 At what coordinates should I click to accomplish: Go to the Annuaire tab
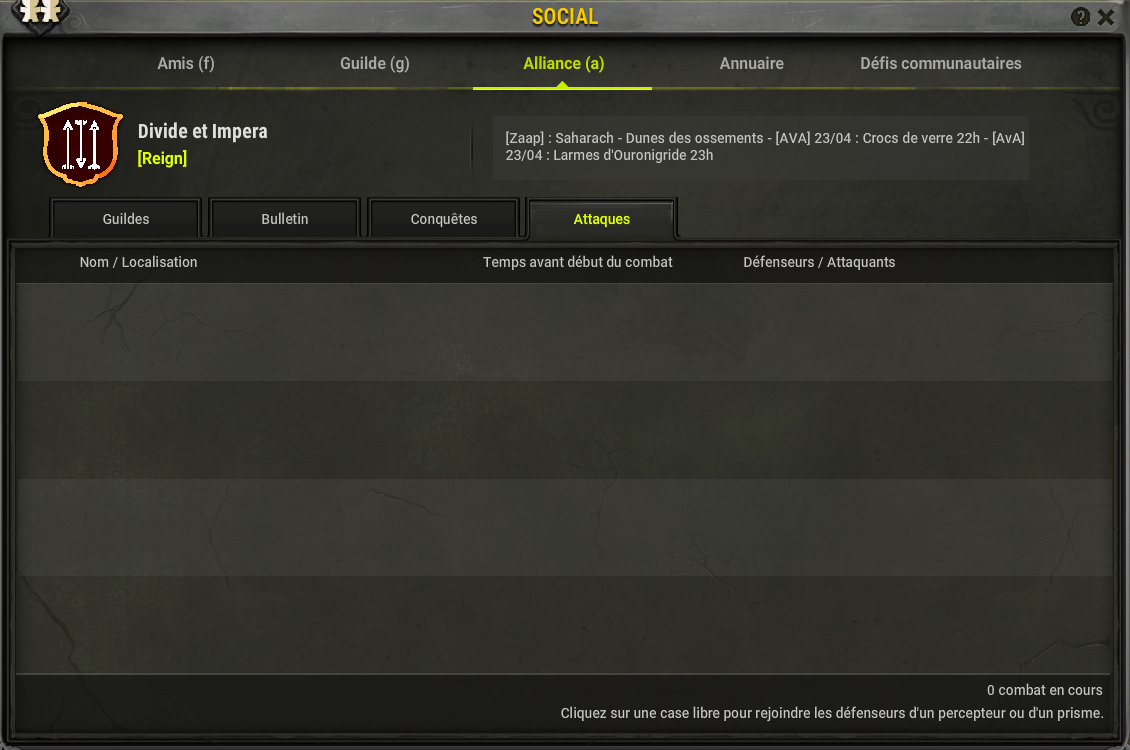752,63
